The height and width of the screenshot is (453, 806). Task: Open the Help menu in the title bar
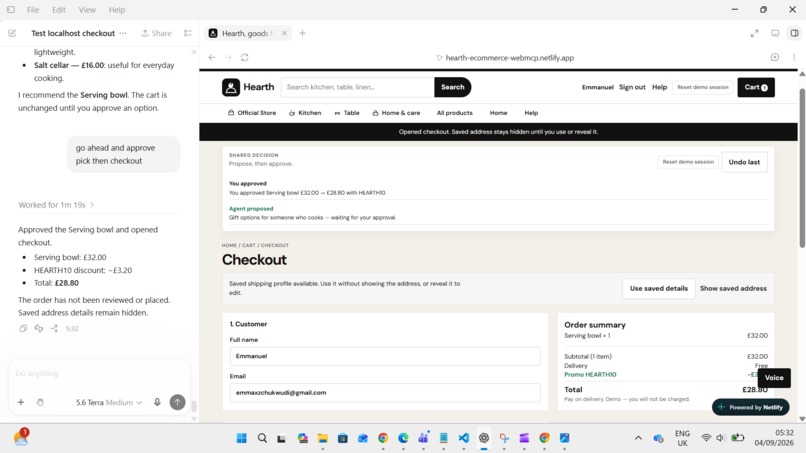click(117, 10)
